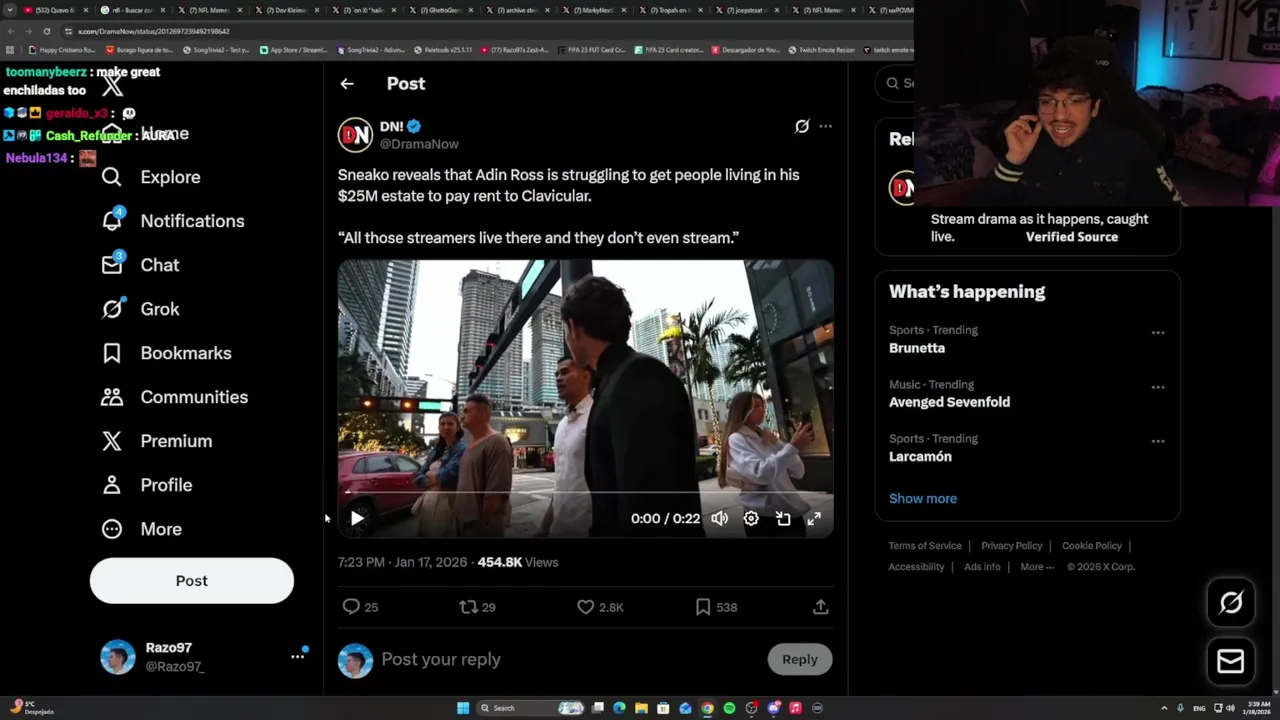
Task: Open Notifications in the X sidebar
Action: tap(172, 221)
